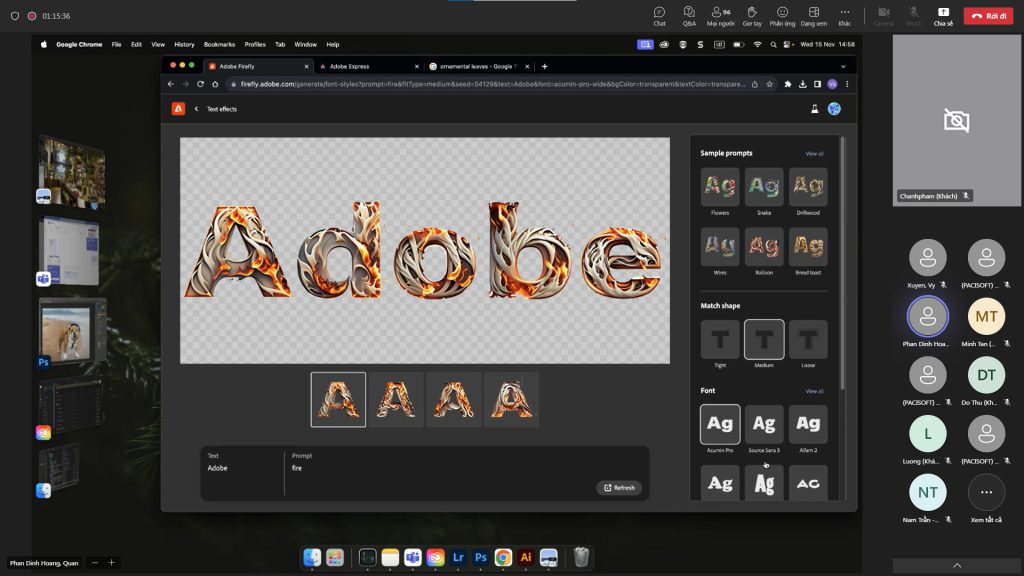Show the participants list (Mọi người)
Screen dimensions: 1024x576
point(720,16)
